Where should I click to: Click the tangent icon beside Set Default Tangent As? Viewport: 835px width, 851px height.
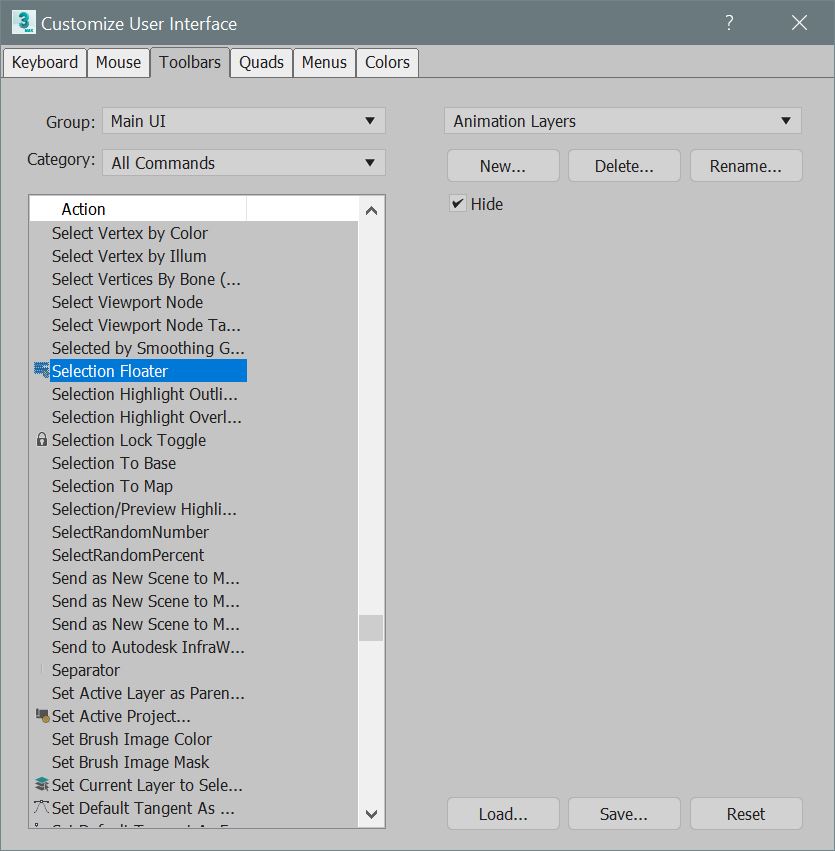[x=41, y=808]
